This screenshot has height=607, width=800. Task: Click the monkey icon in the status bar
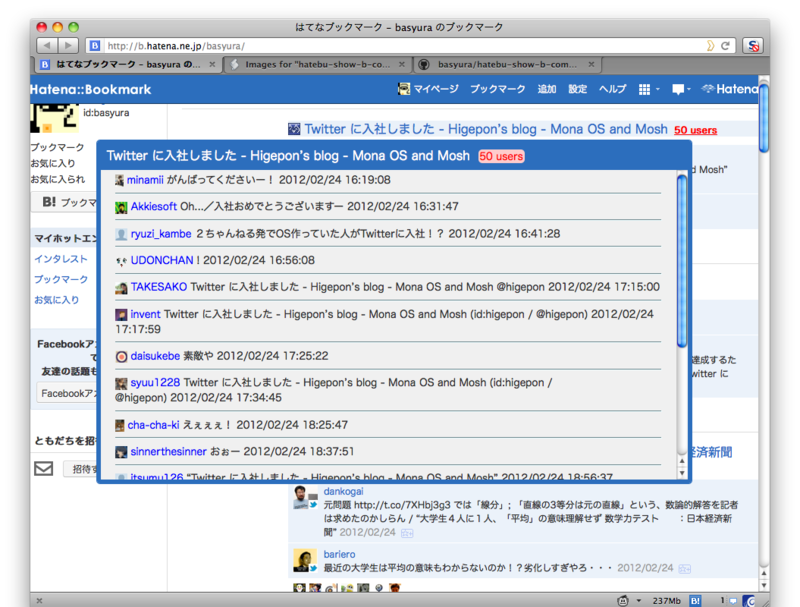(623, 601)
